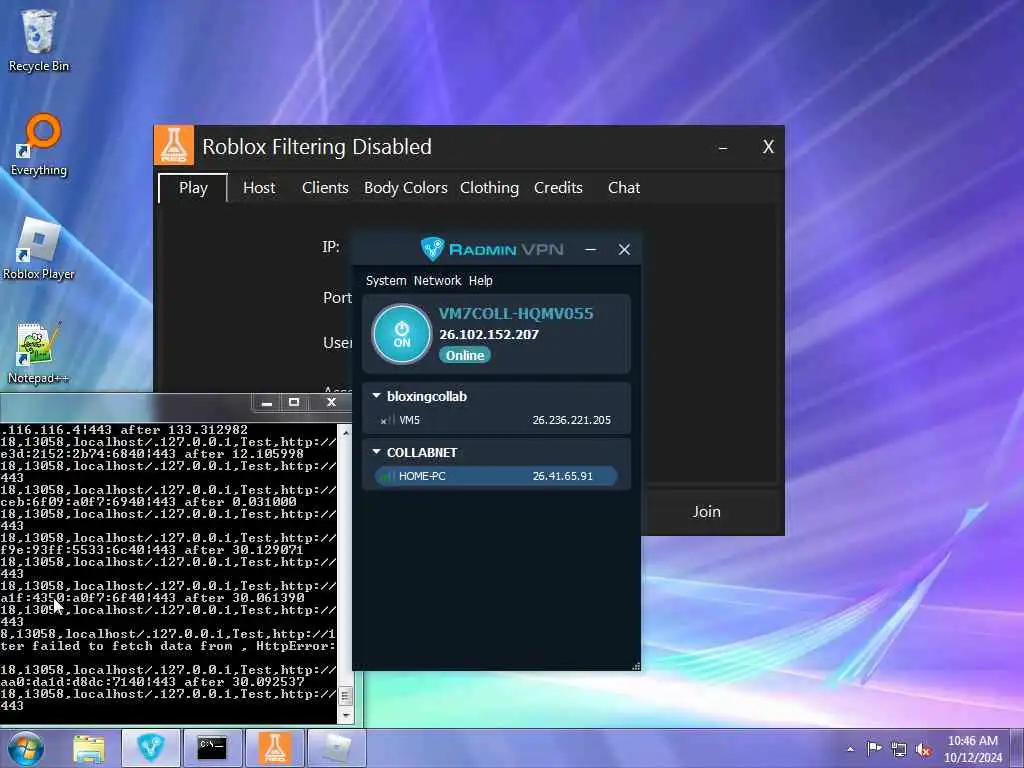
Task: Click the console scrollbar up arrow
Action: coord(345,432)
